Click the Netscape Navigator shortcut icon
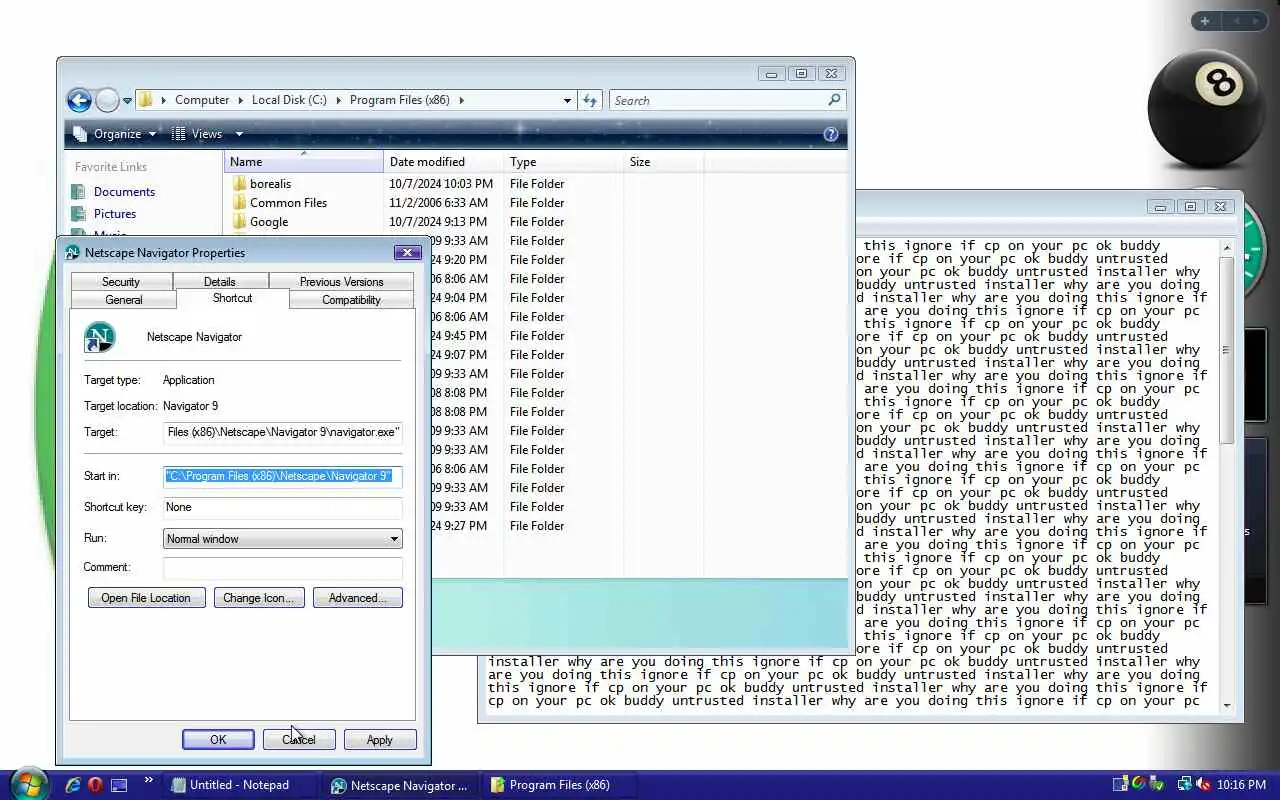Viewport: 1280px width, 800px height. click(x=100, y=337)
